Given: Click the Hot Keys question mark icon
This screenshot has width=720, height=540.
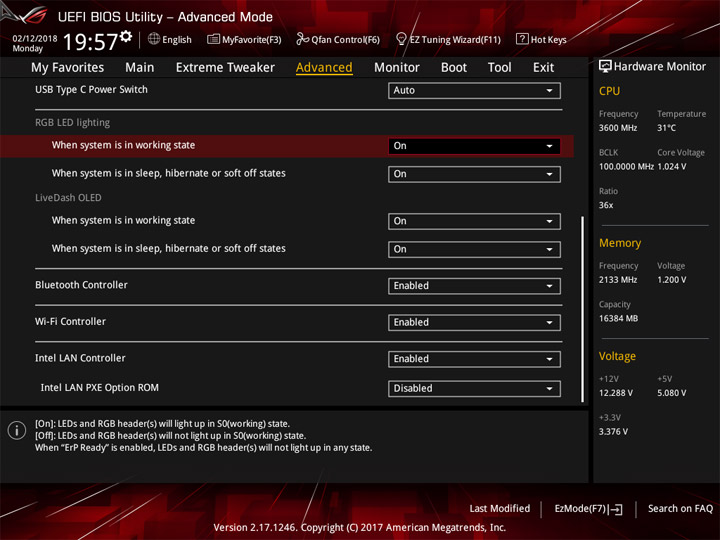Looking at the screenshot, I should point(522,39).
